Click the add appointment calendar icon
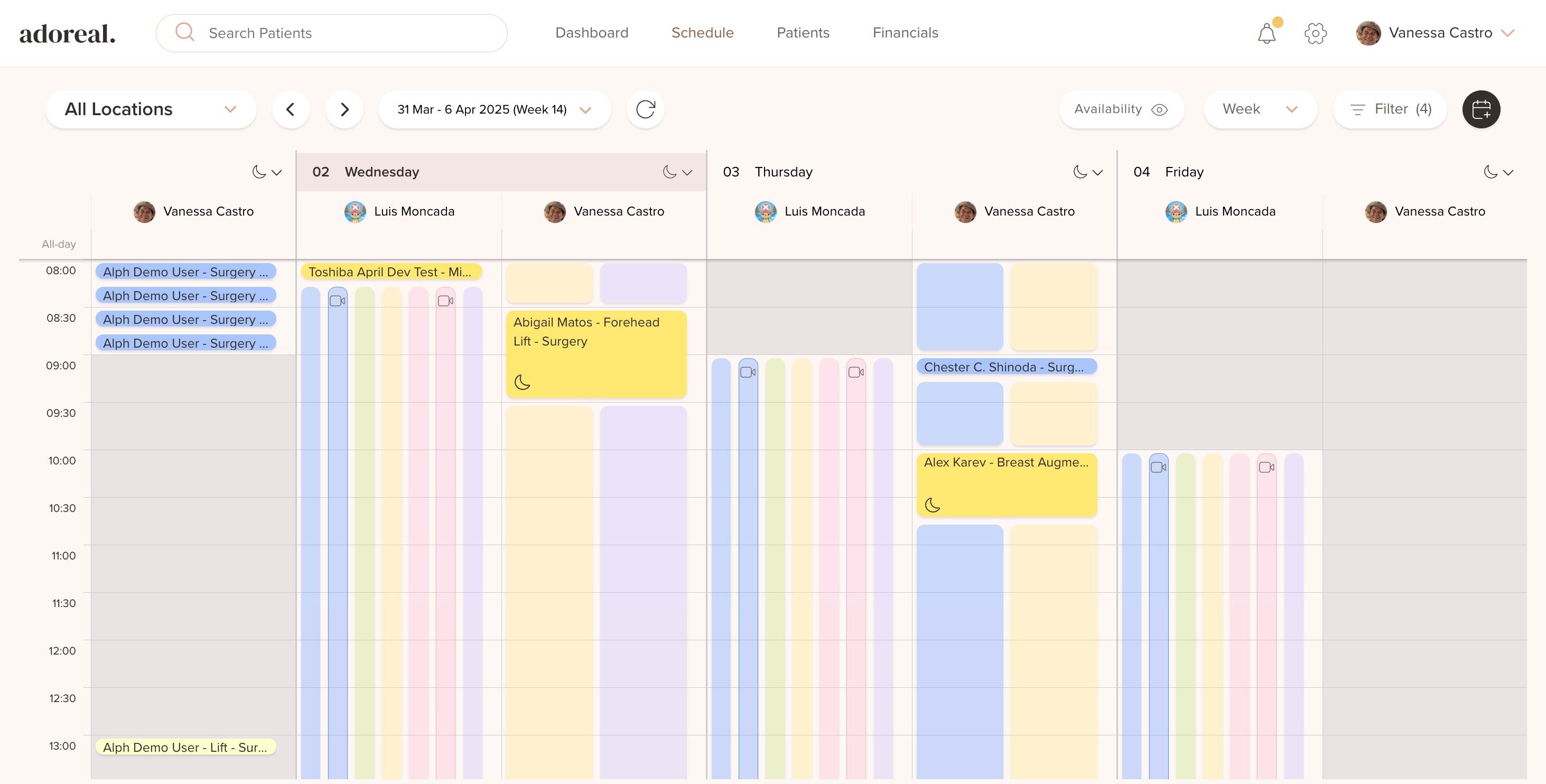 click(1480, 109)
